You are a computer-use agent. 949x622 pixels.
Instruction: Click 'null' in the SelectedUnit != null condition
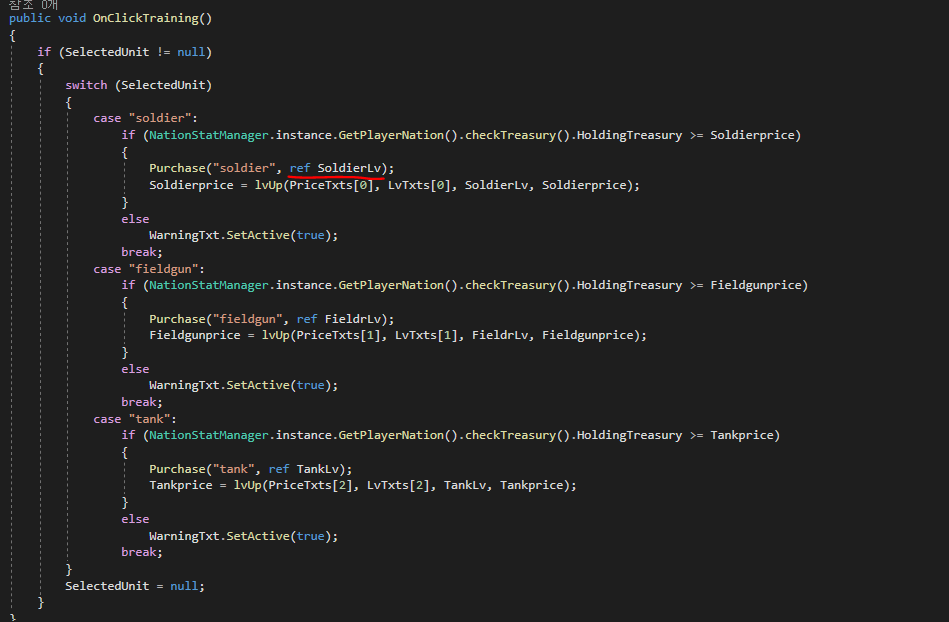[x=191, y=52]
